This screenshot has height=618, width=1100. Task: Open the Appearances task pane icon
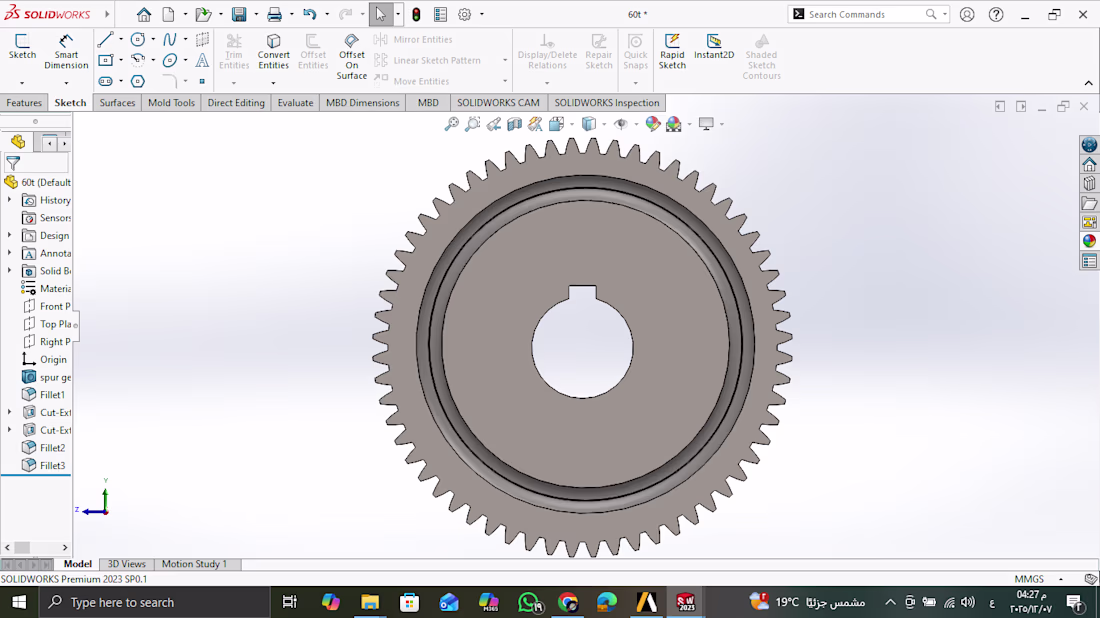click(1089, 241)
